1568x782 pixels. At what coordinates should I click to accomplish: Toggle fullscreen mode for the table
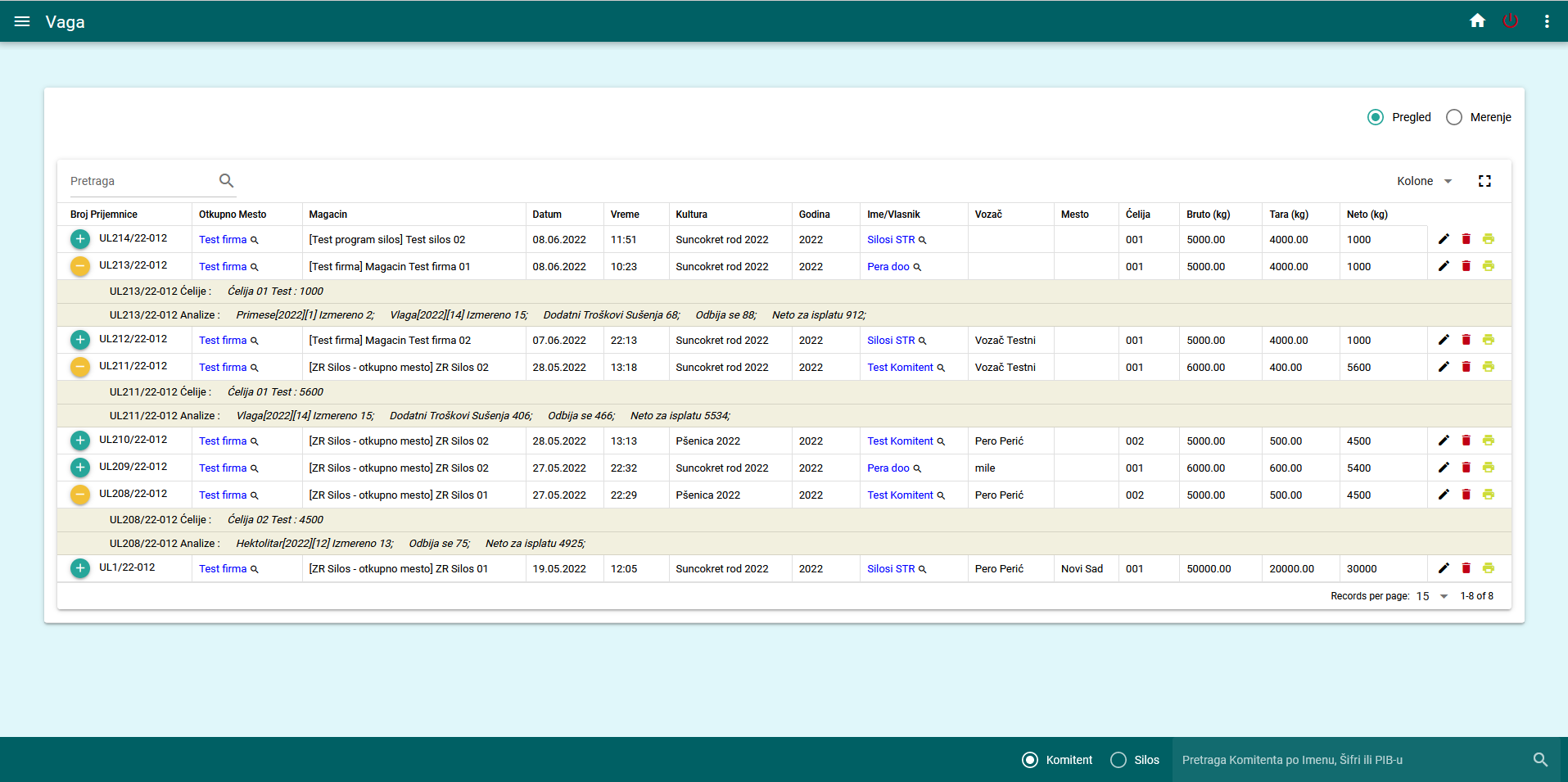coord(1484,181)
